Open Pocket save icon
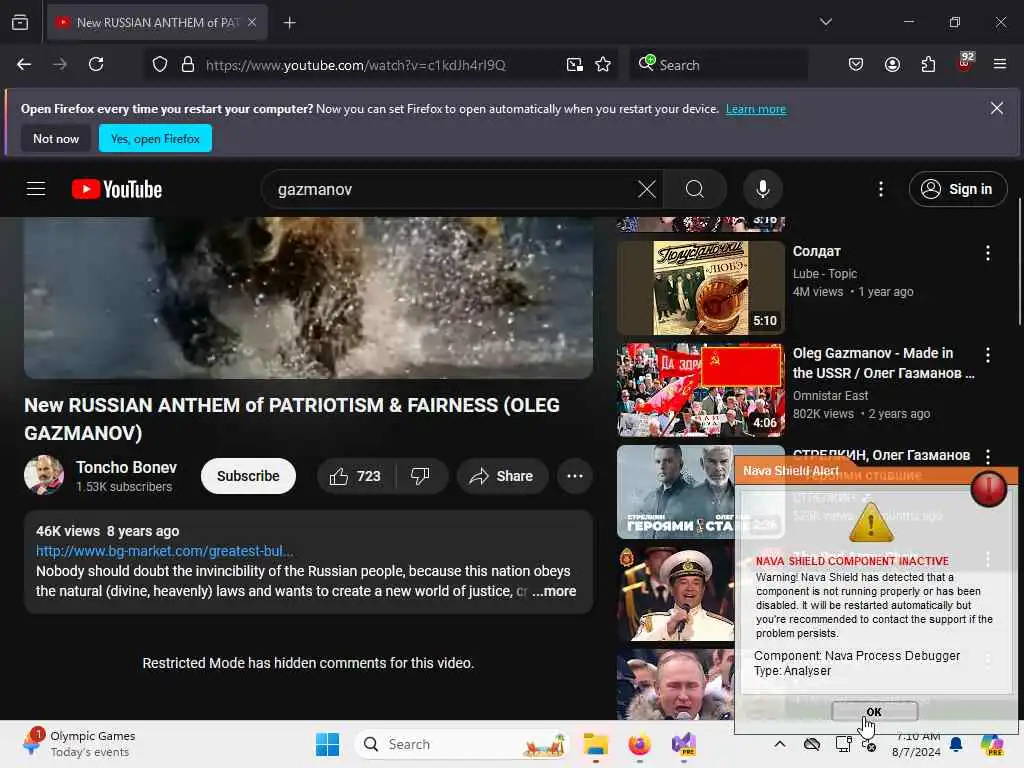The height and width of the screenshot is (768, 1024). [x=856, y=64]
